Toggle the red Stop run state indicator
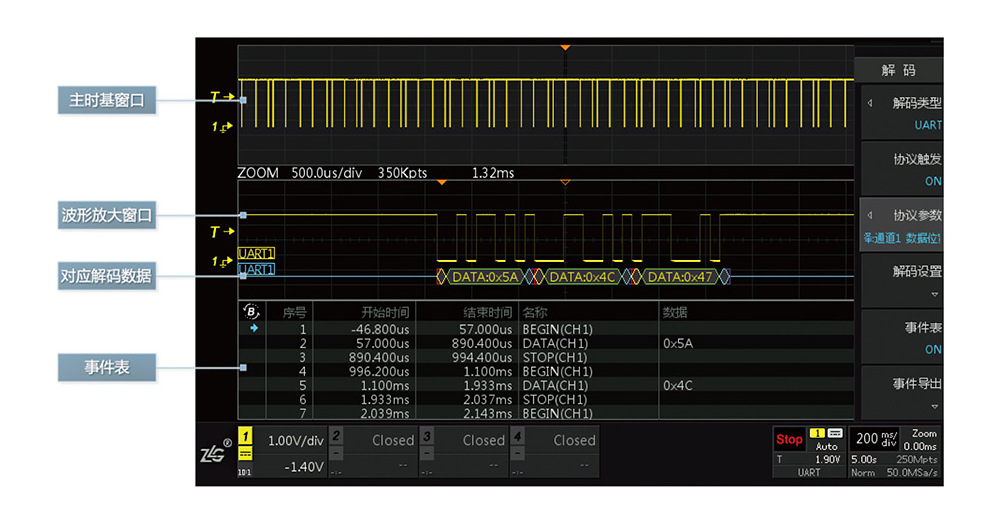The image size is (1005, 506). 789,439
